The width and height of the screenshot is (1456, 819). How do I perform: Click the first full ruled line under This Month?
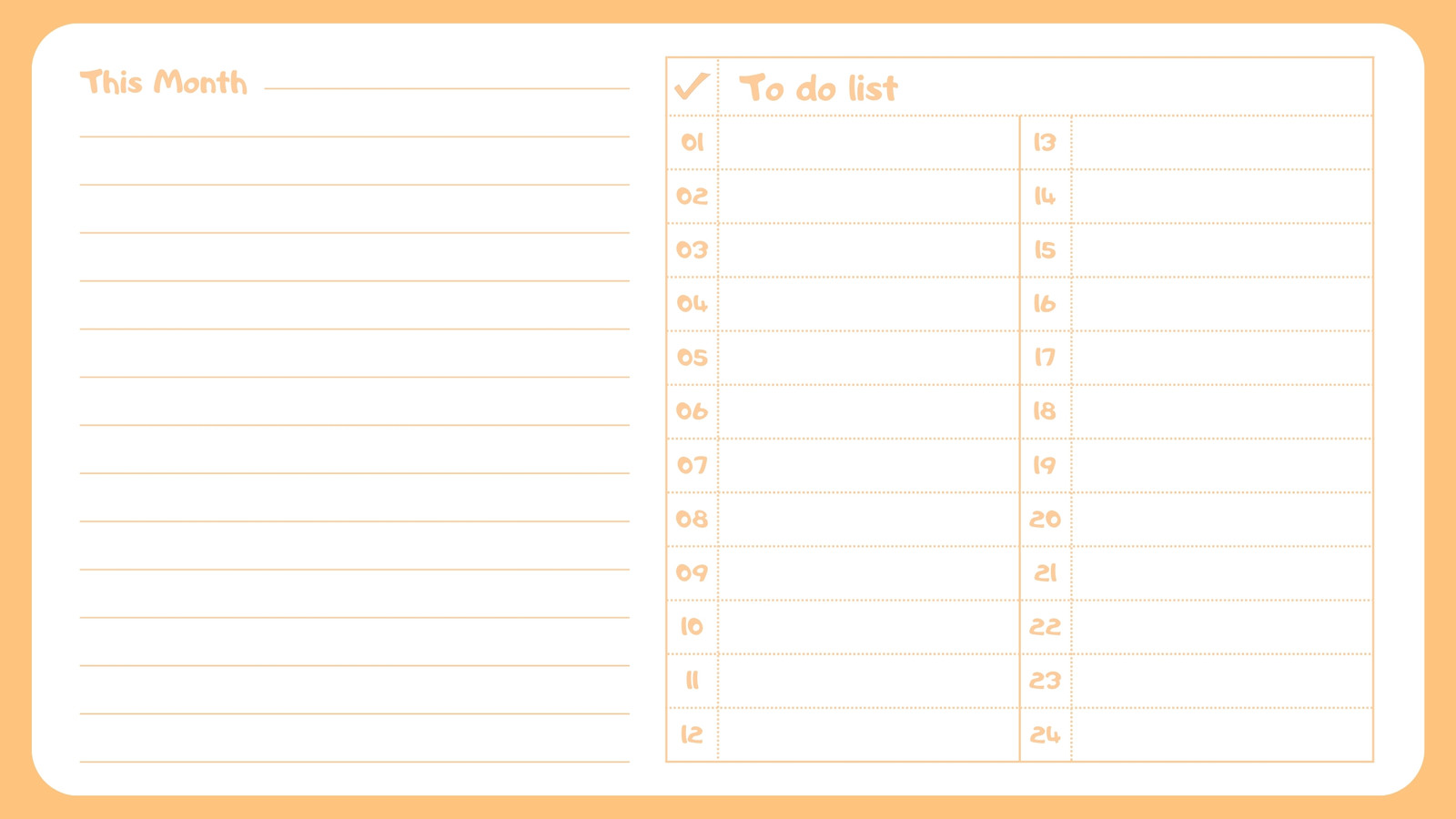pyautogui.click(x=355, y=136)
